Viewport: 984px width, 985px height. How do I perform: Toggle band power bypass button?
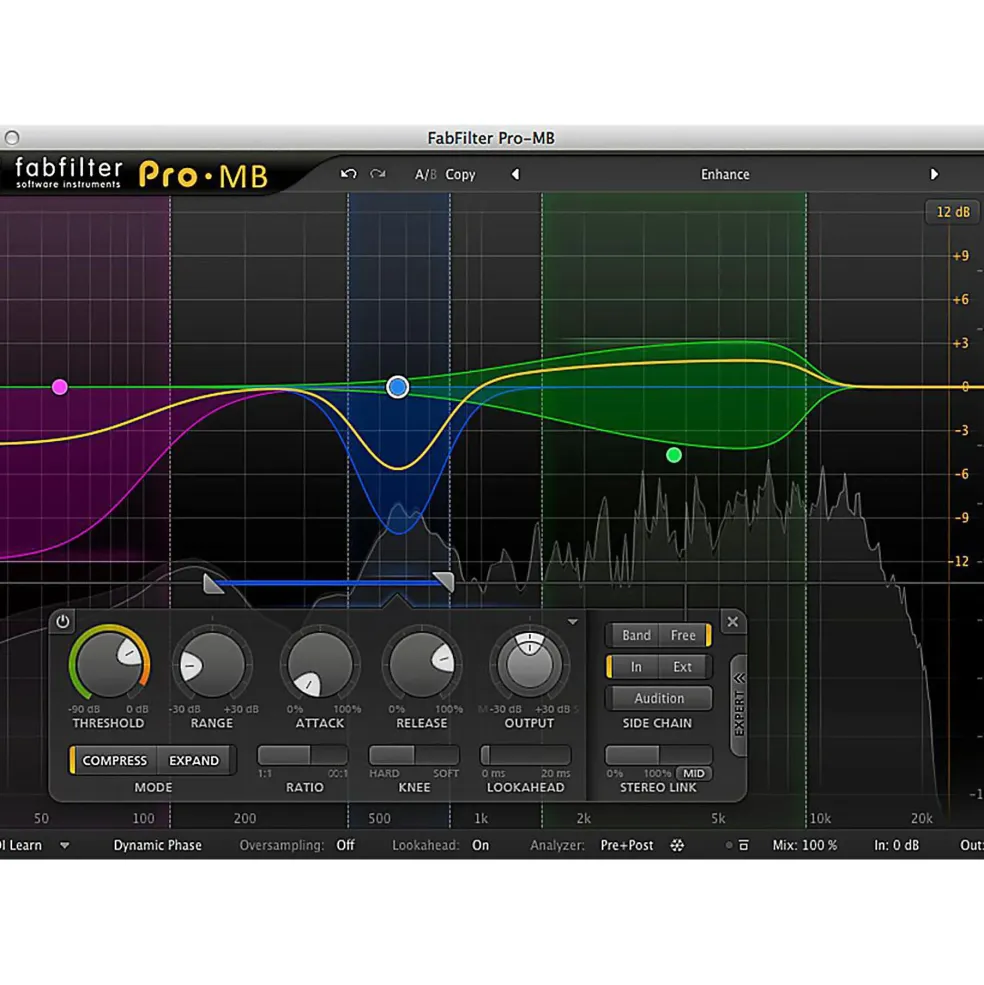tap(63, 621)
